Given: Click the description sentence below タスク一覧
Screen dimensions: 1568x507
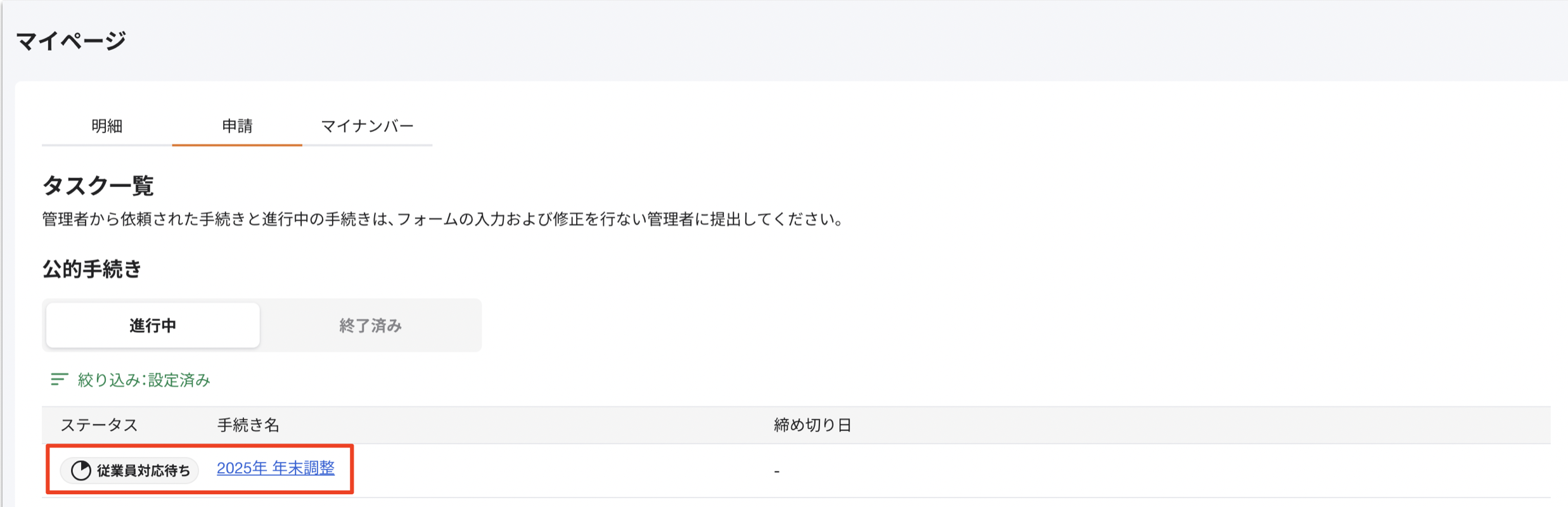Looking at the screenshot, I should pyautogui.click(x=444, y=219).
